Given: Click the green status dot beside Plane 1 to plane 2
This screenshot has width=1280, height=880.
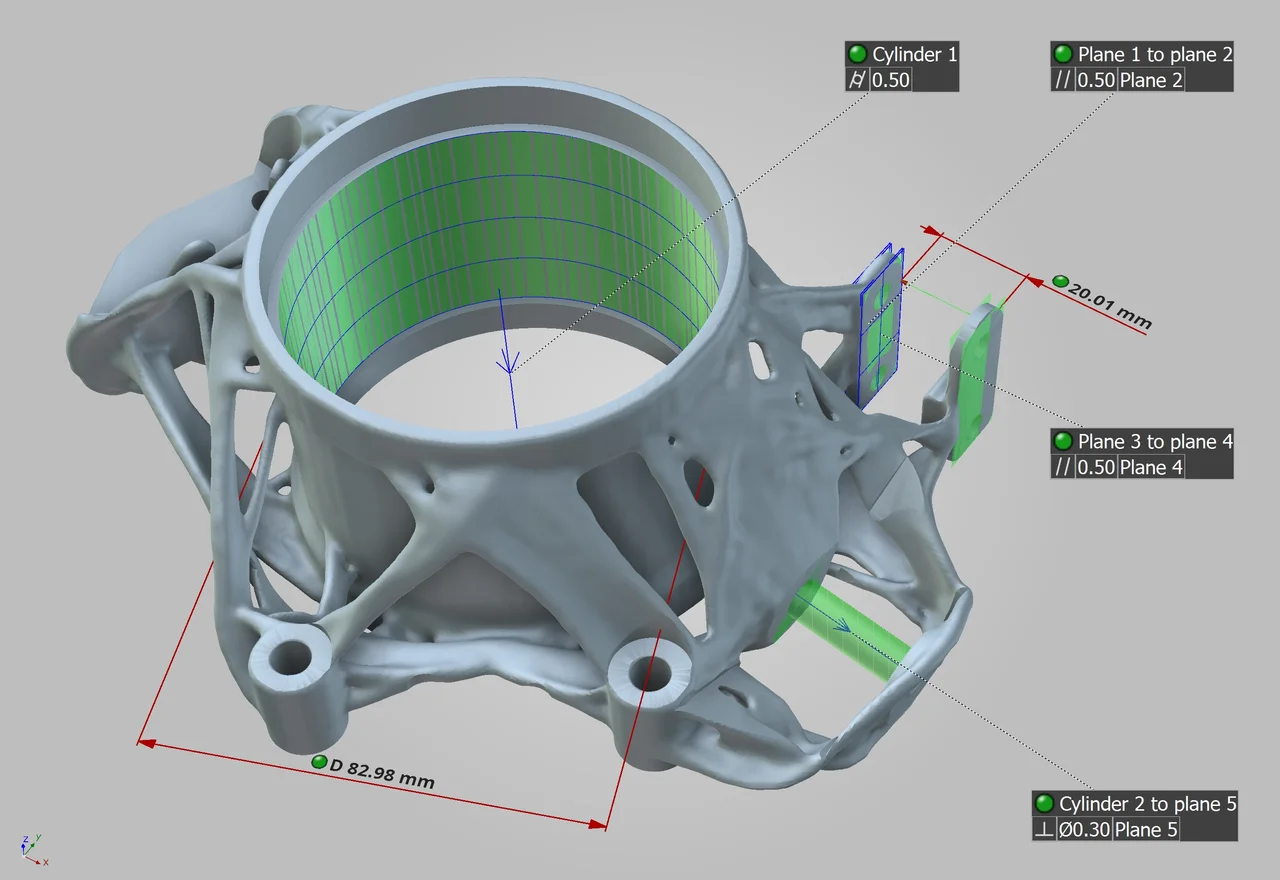Looking at the screenshot, I should pos(1062,54).
